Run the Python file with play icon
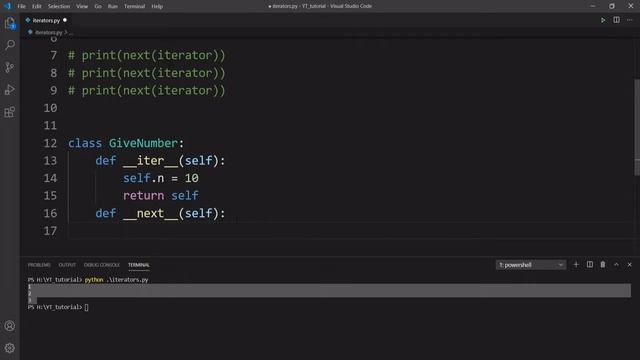This screenshot has width=640, height=360. coord(603,20)
